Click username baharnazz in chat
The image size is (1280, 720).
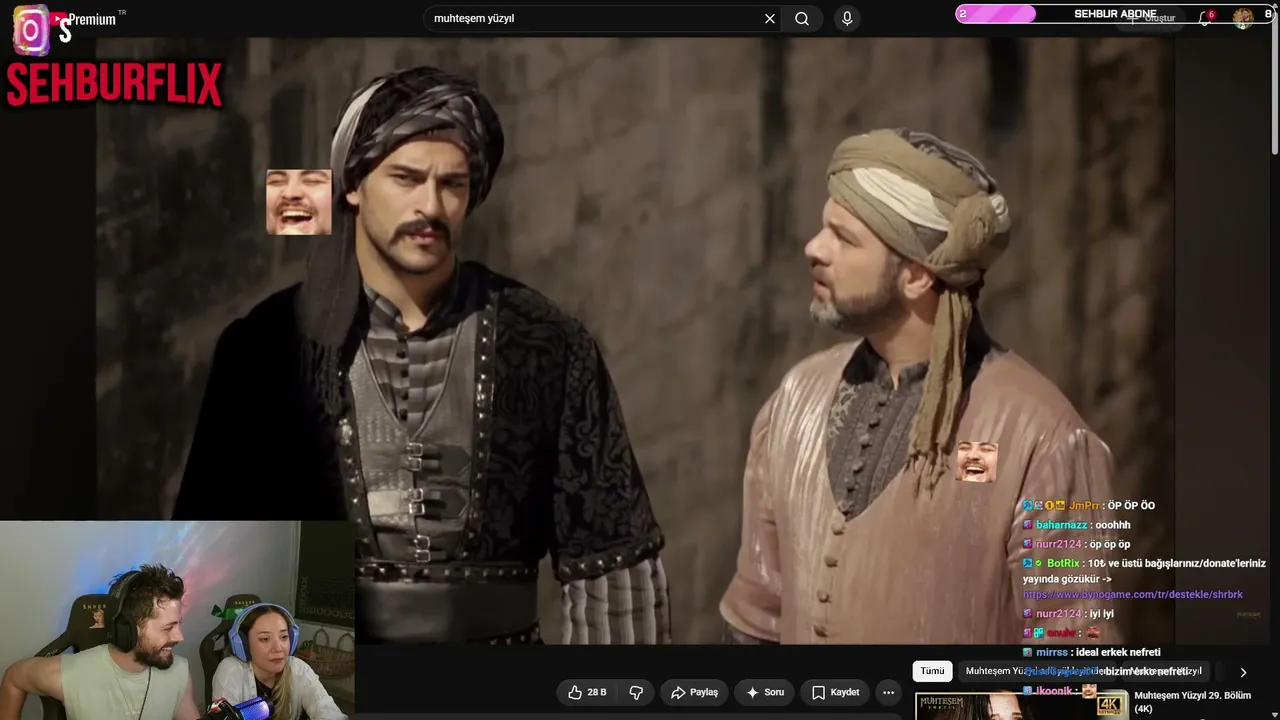1061,525
